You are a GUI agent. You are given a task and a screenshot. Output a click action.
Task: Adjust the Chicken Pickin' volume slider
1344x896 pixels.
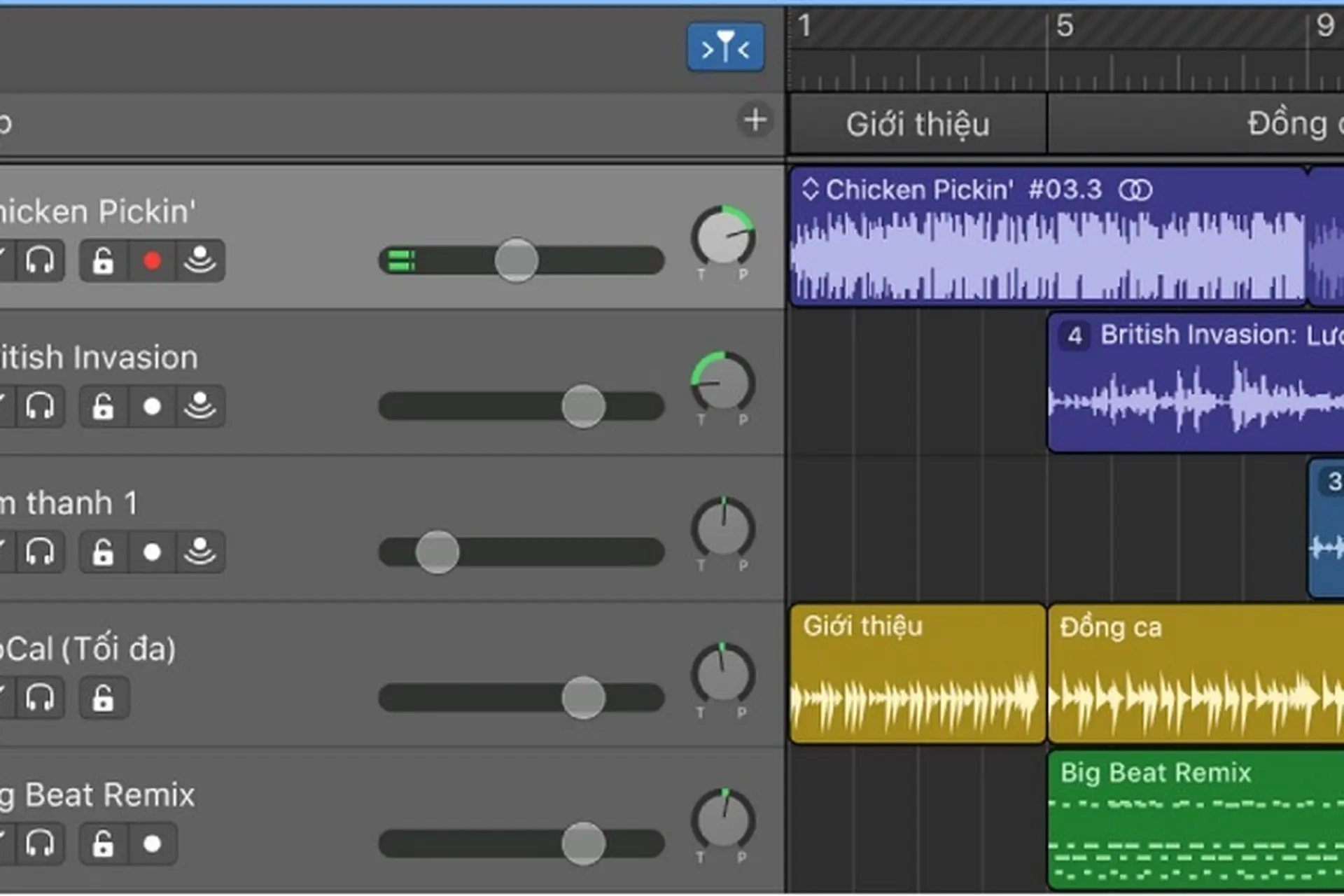(517, 260)
